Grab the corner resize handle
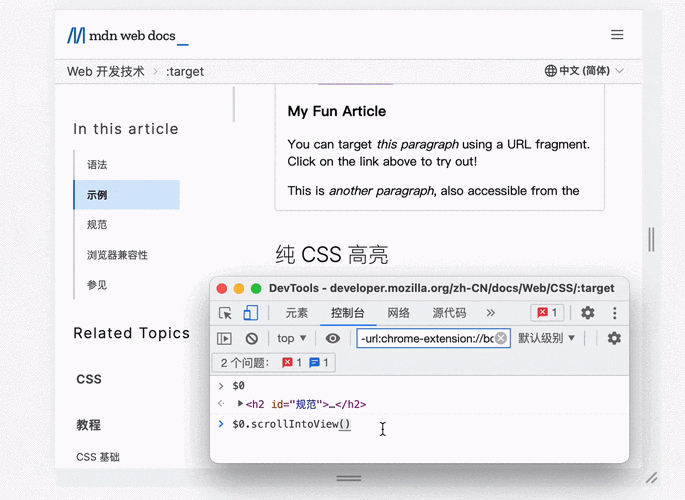Viewport: 685px width, 500px height. pyautogui.click(x=652, y=478)
